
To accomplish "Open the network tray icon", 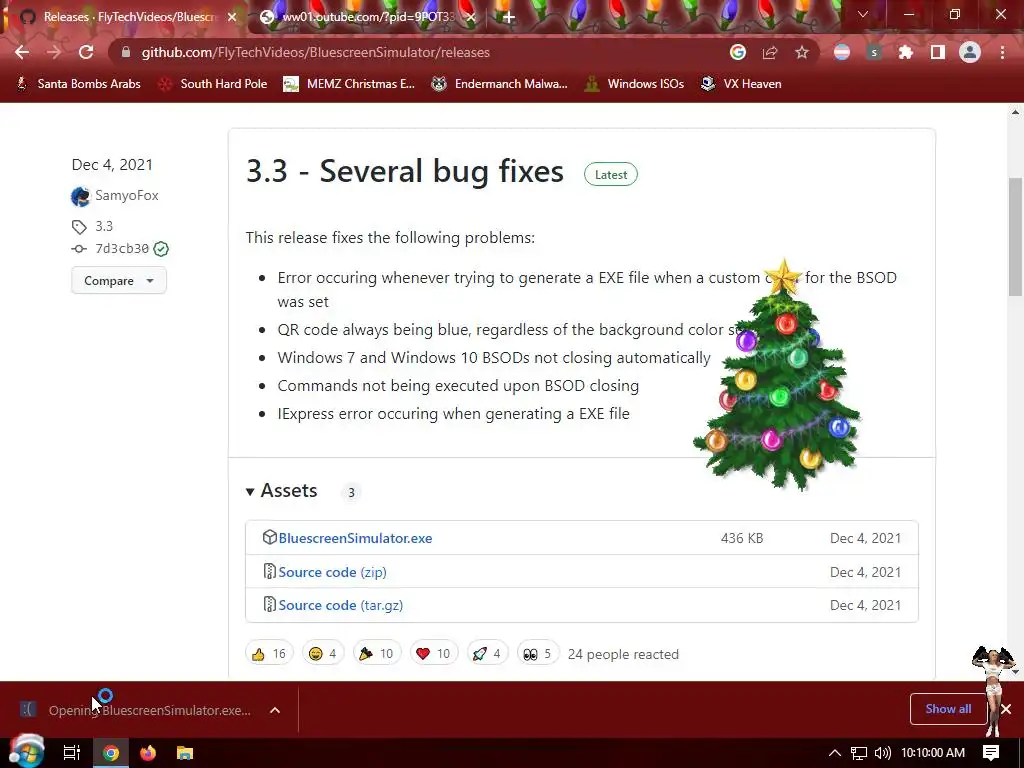I will click(859, 753).
